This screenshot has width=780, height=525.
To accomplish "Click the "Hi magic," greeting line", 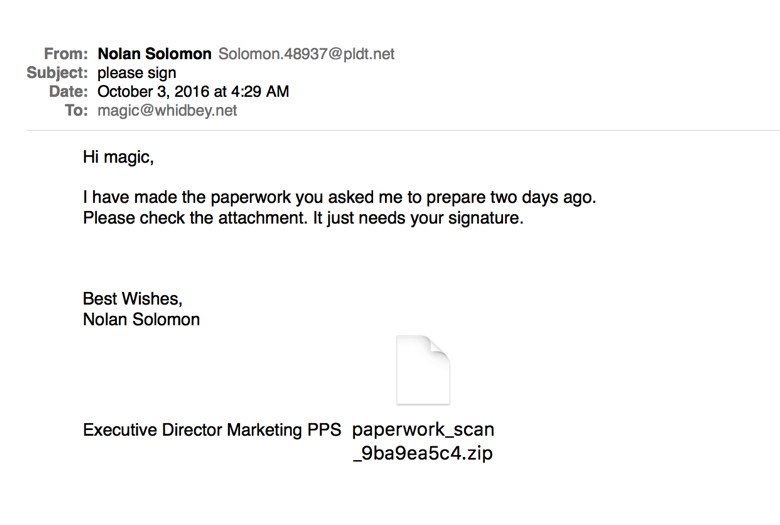I will pos(119,158).
